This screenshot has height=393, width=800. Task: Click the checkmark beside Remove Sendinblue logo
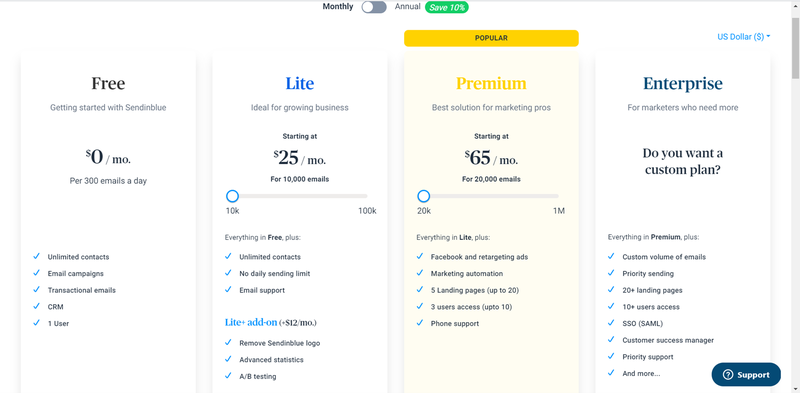click(228, 342)
